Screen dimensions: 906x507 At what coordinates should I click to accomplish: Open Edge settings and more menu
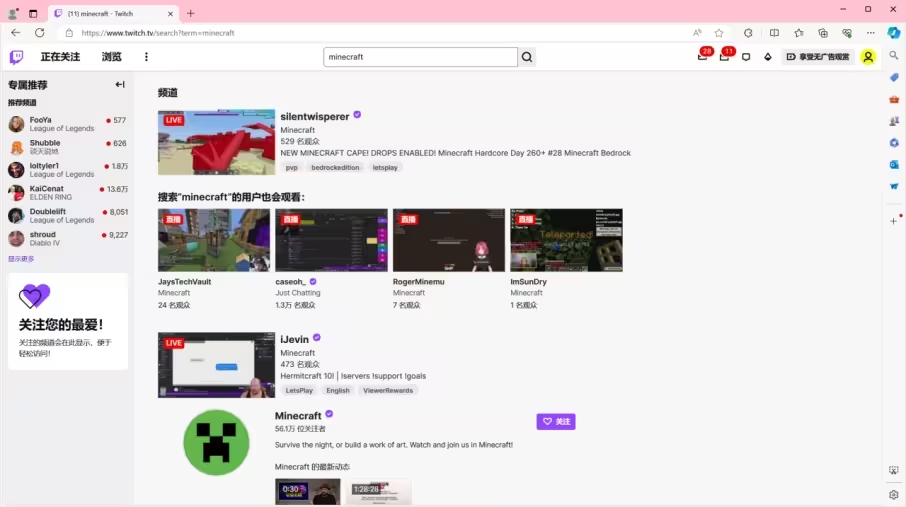pyautogui.click(x=871, y=33)
